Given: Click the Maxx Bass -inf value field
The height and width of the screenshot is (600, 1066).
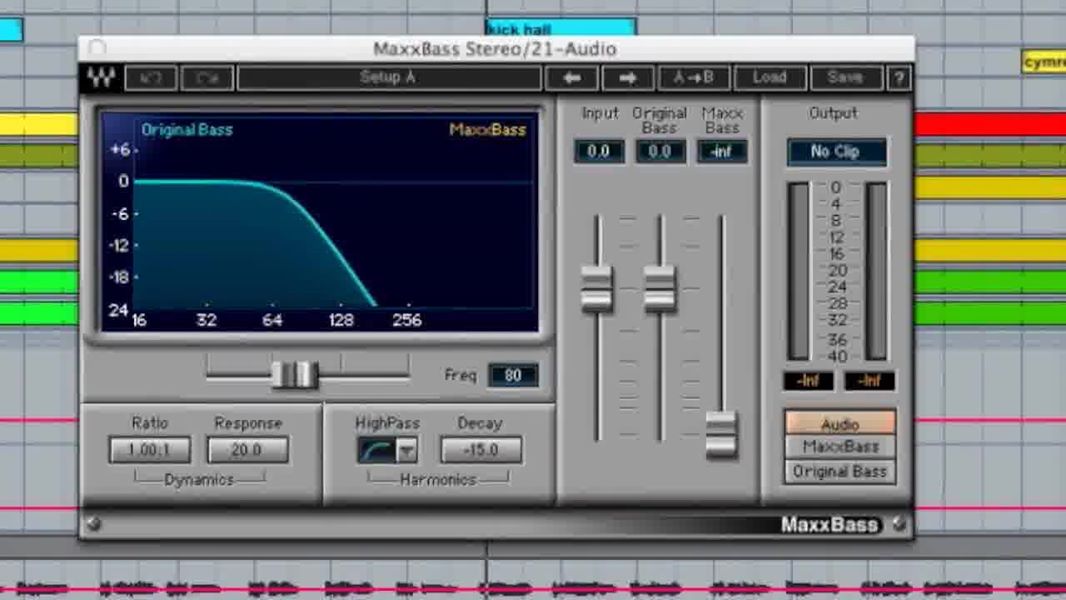Looking at the screenshot, I should (721, 151).
